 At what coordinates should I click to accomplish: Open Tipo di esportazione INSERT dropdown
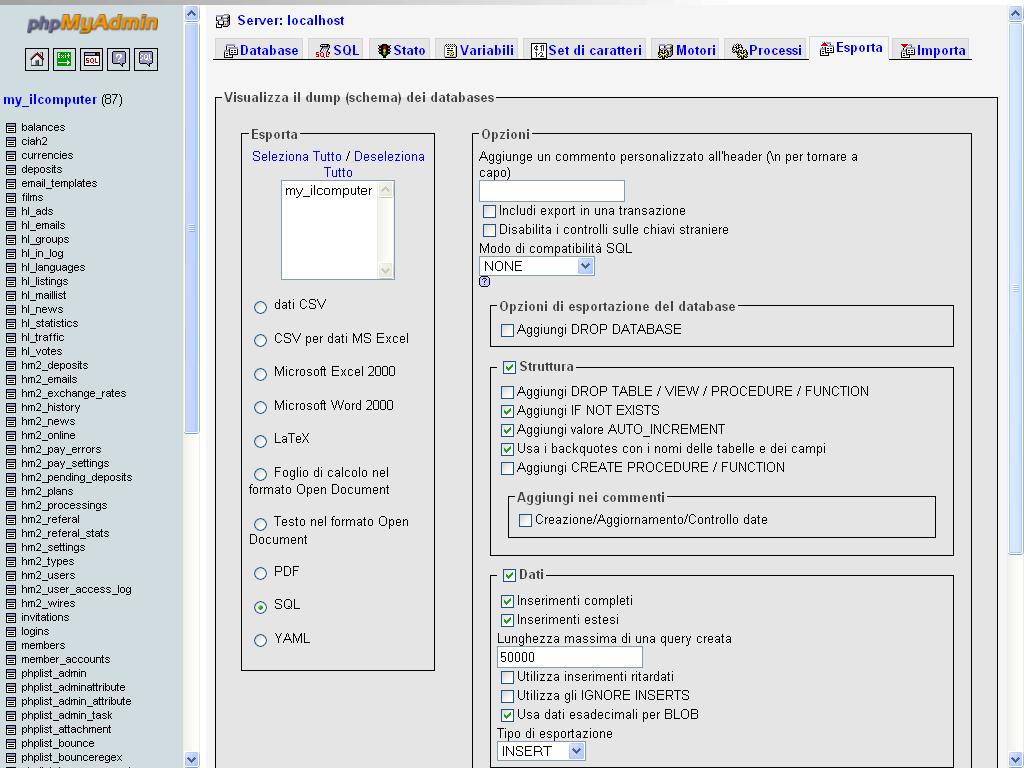(x=541, y=751)
